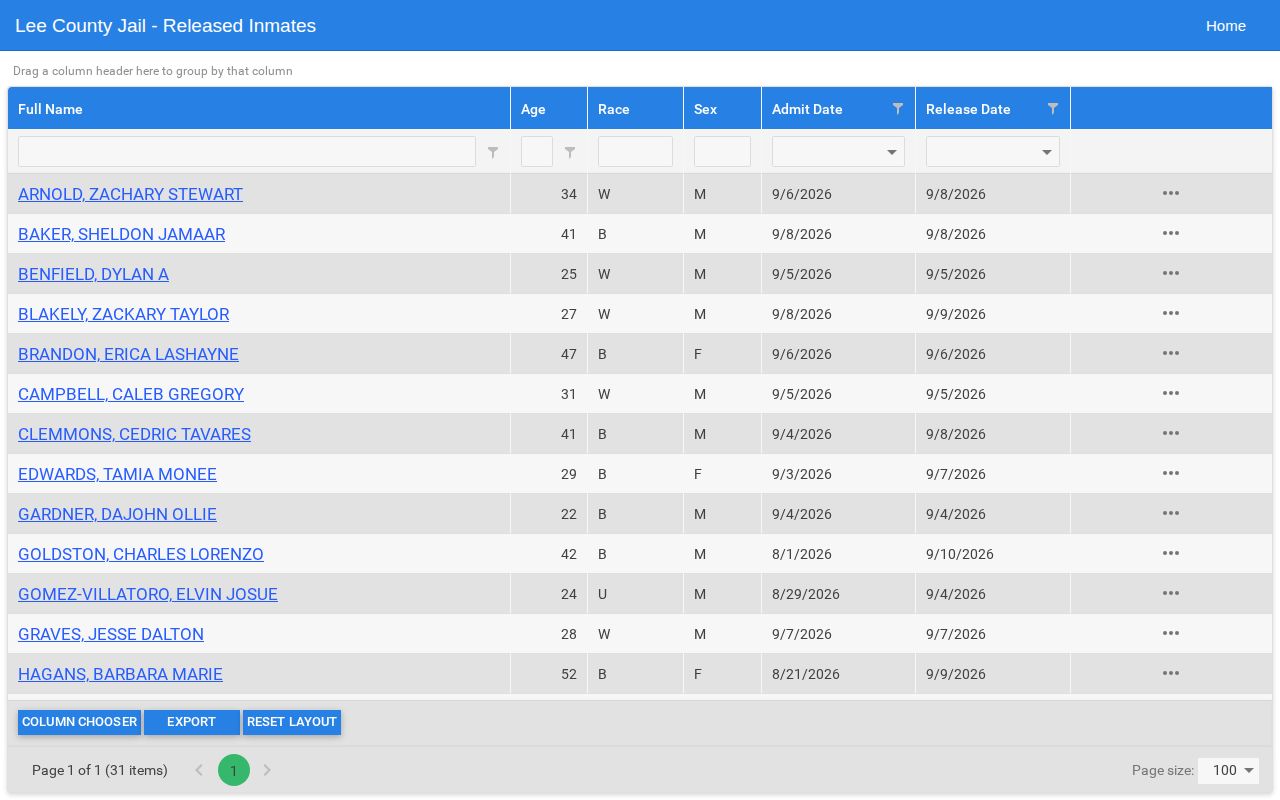
Task: Open the Release Date header filter icon
Action: click(x=1053, y=108)
